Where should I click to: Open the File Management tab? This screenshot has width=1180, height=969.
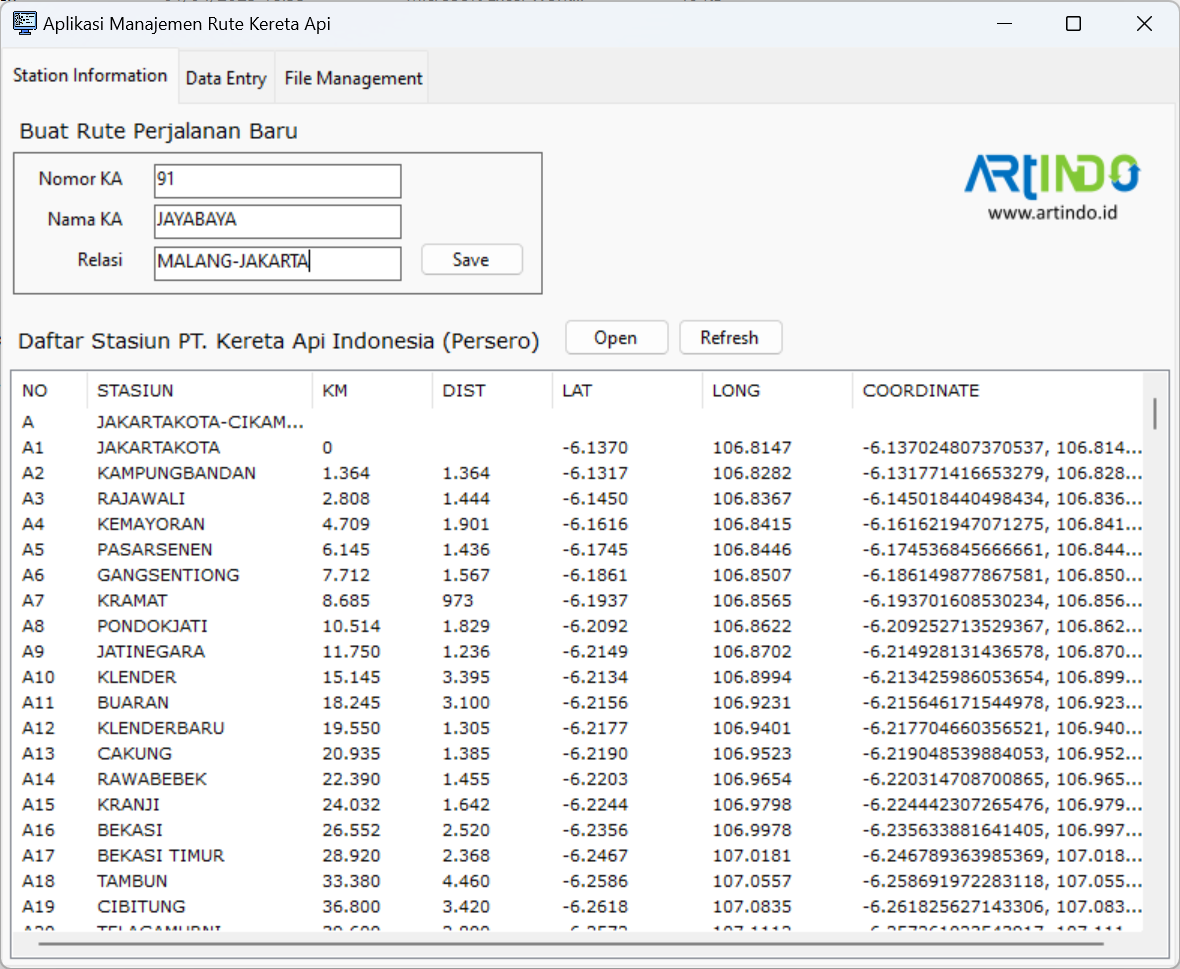tap(353, 78)
